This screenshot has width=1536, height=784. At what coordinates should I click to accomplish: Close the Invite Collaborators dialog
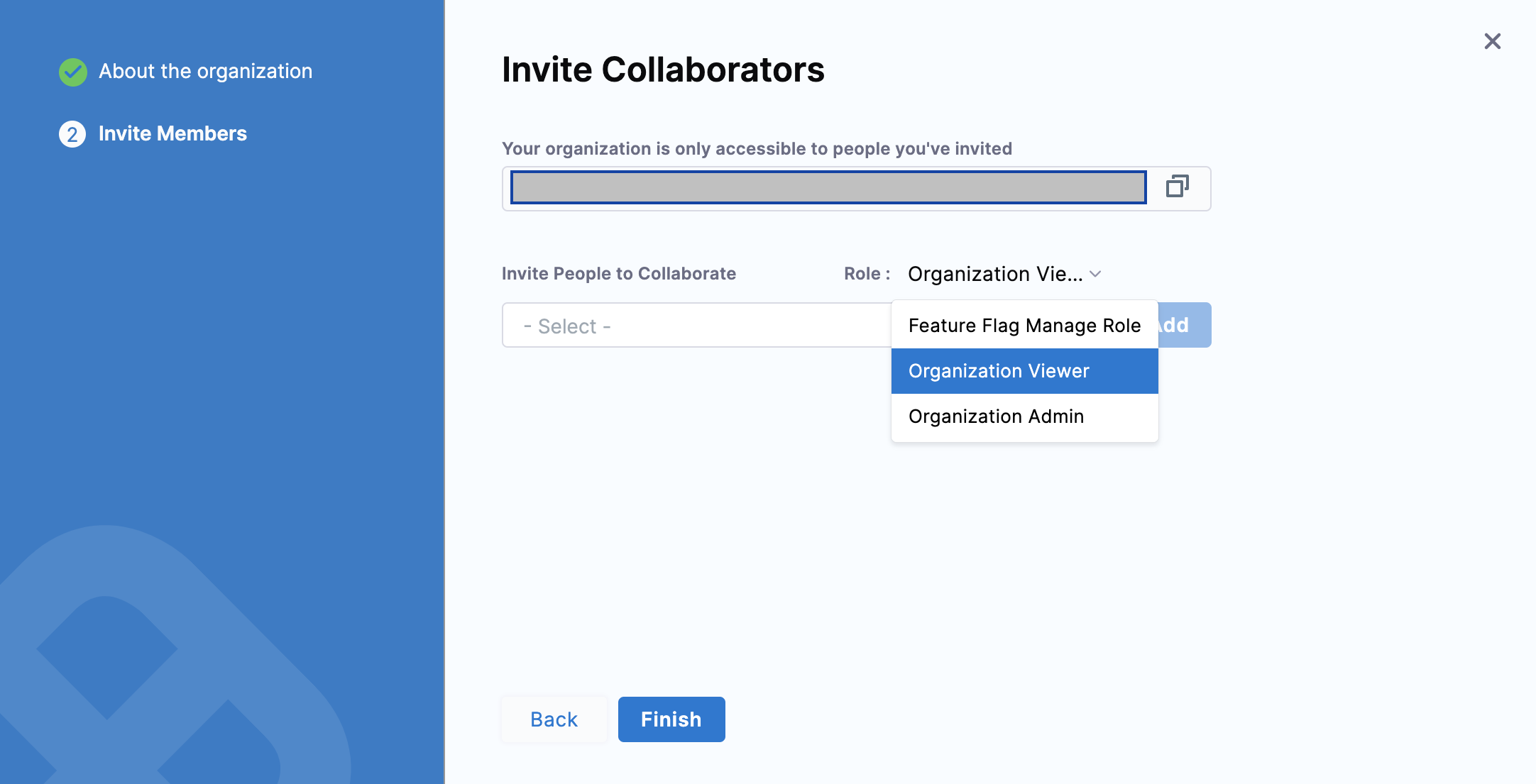tap(1492, 41)
